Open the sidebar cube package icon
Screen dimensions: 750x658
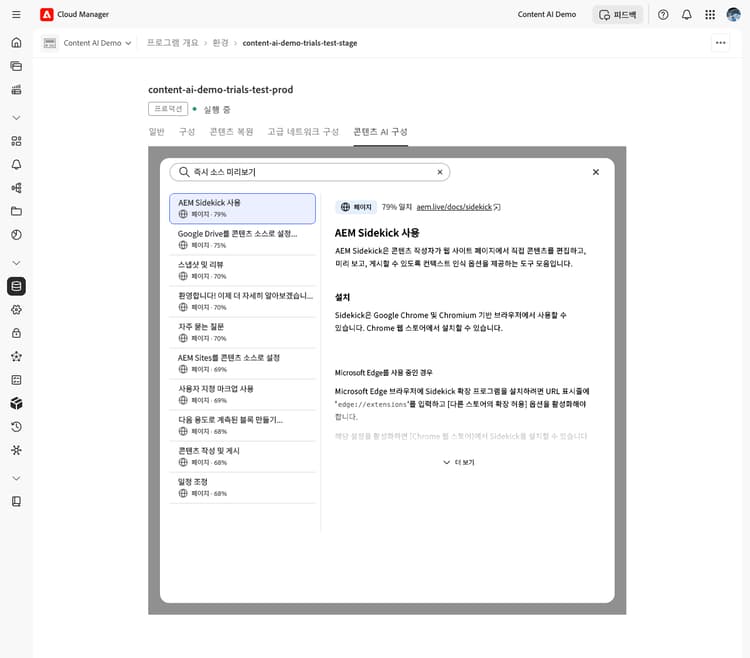tap(16, 403)
